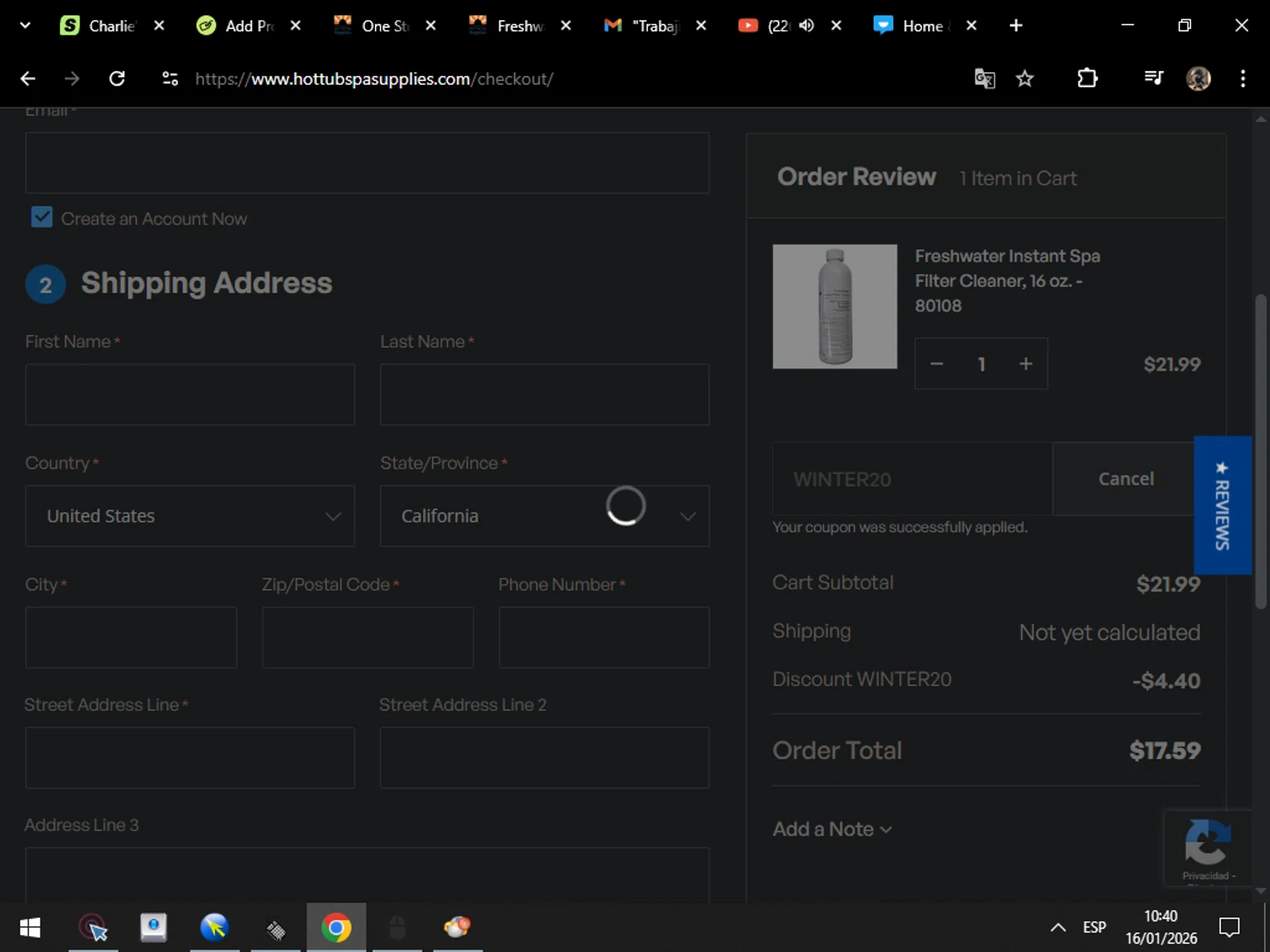Viewport: 1270px width, 952px height.
Task: Switch to the One St tab
Action: tap(373, 25)
